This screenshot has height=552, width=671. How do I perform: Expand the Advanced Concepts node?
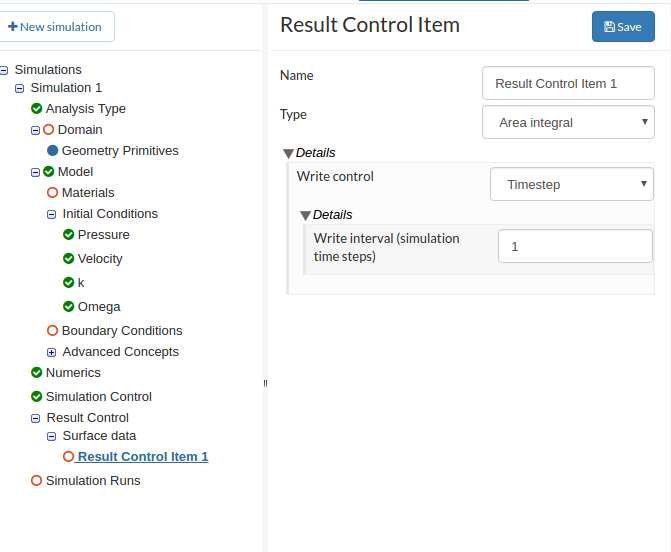coord(52,352)
